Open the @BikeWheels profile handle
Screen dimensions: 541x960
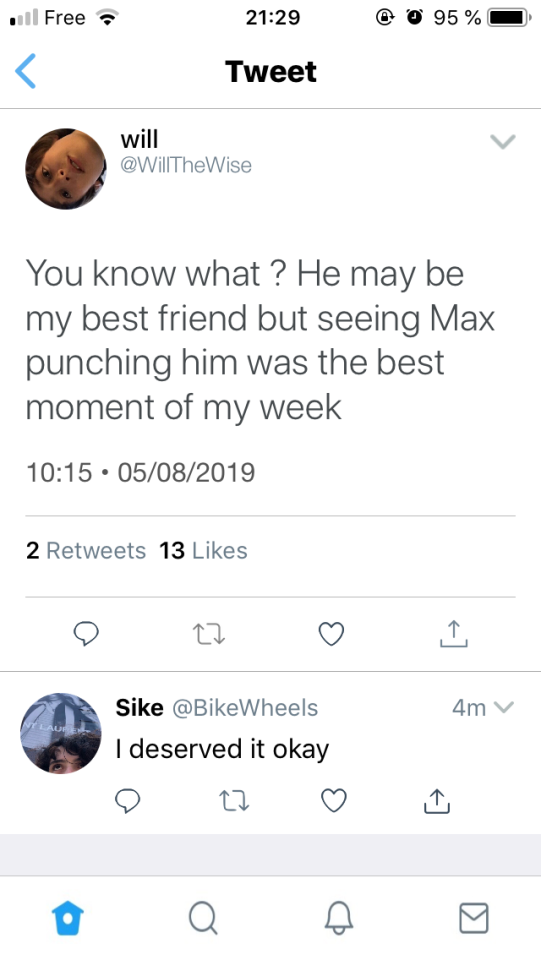[245, 708]
